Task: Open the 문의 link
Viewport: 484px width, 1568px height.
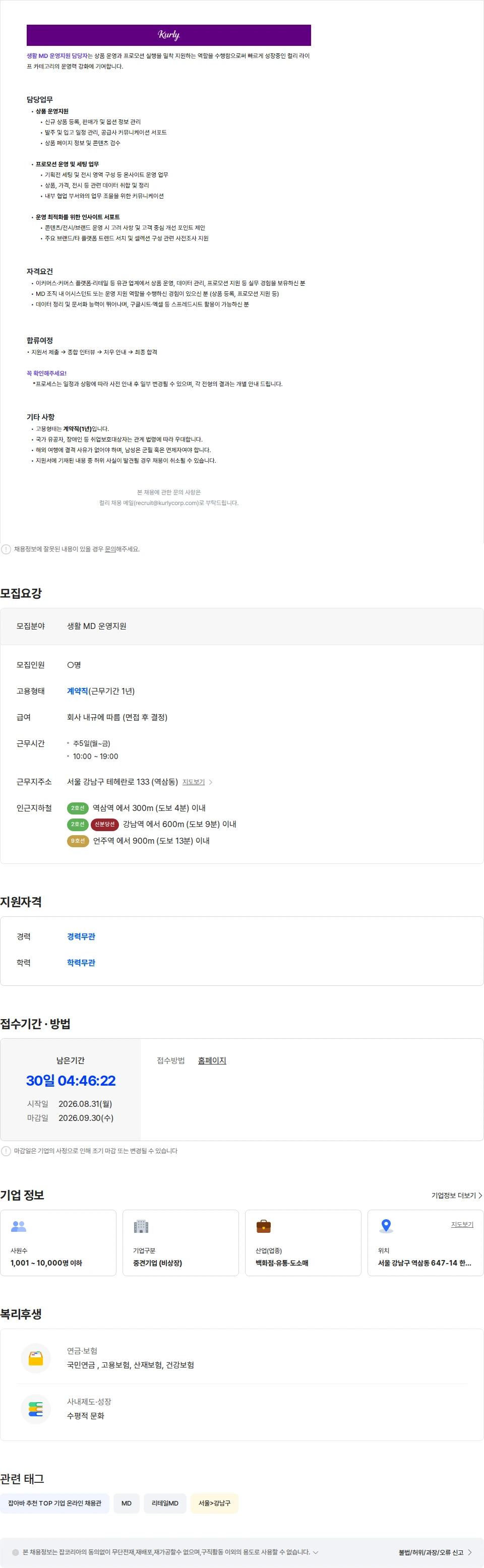Action: (x=110, y=549)
